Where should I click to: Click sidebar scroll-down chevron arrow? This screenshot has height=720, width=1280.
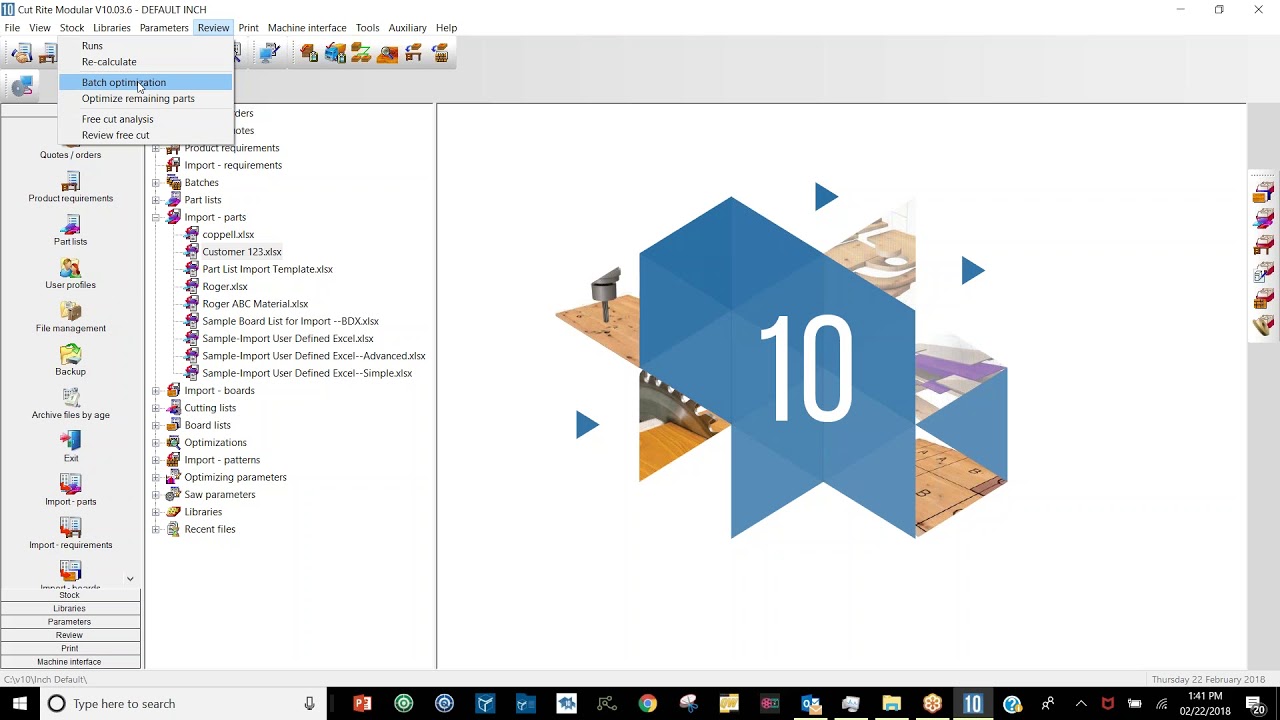[x=130, y=579]
